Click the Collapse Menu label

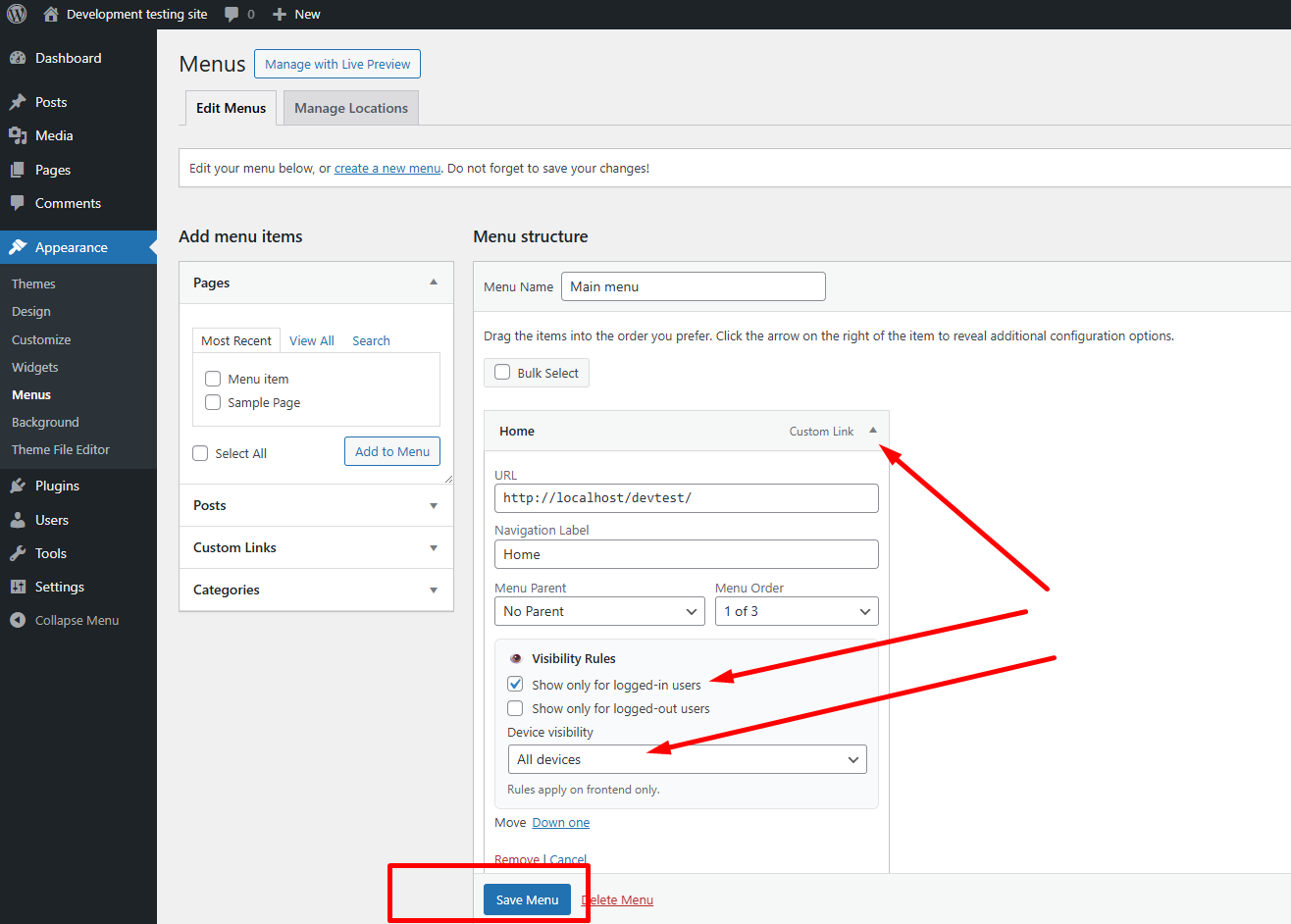click(77, 620)
